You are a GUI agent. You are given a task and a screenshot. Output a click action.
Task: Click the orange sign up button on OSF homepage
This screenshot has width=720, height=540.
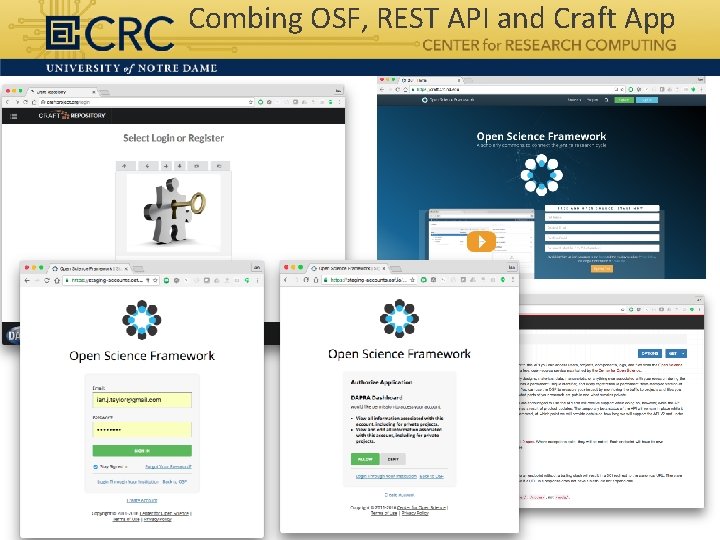[x=602, y=269]
